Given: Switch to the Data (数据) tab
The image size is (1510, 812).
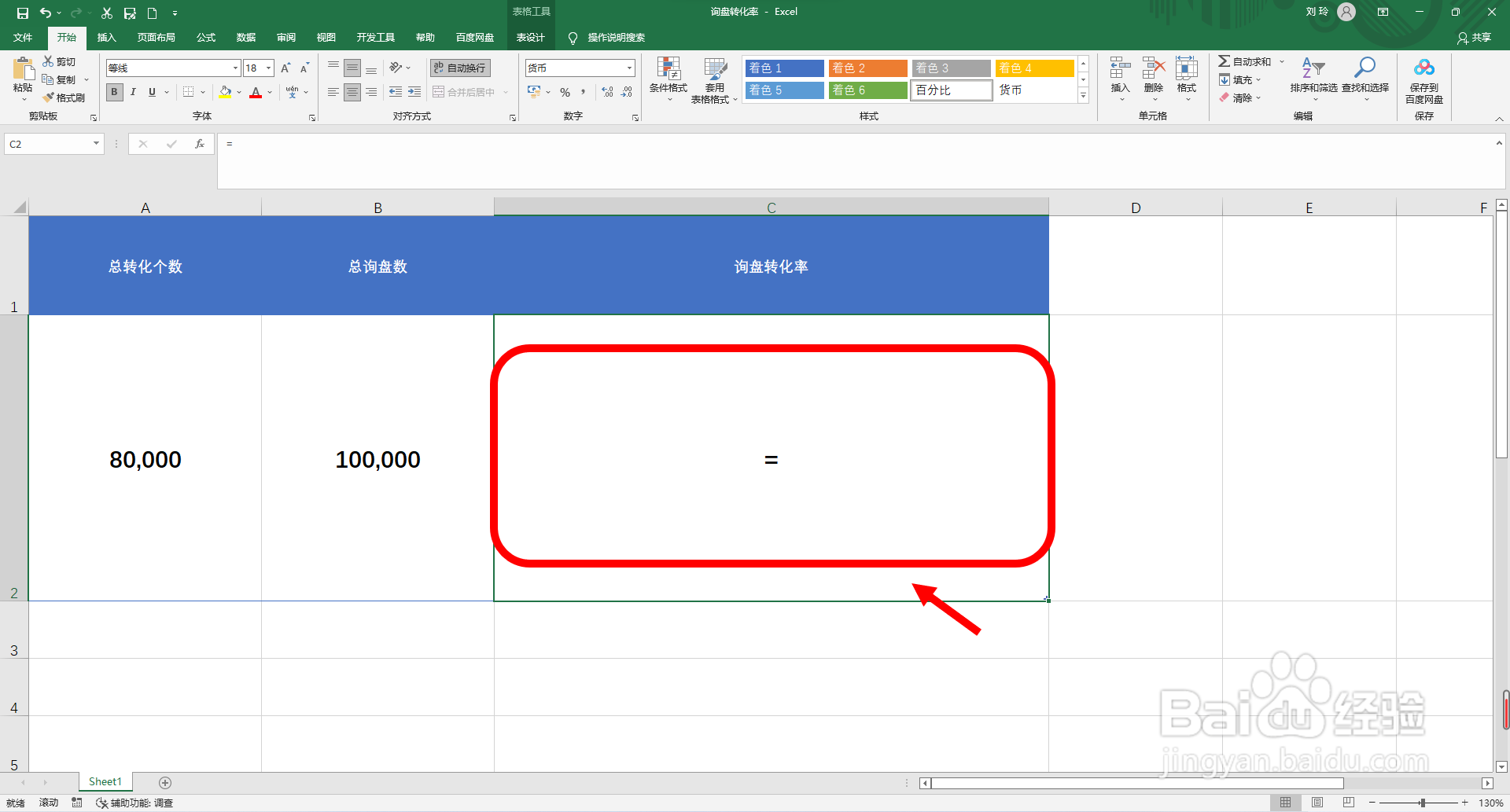Looking at the screenshot, I should tap(246, 37).
